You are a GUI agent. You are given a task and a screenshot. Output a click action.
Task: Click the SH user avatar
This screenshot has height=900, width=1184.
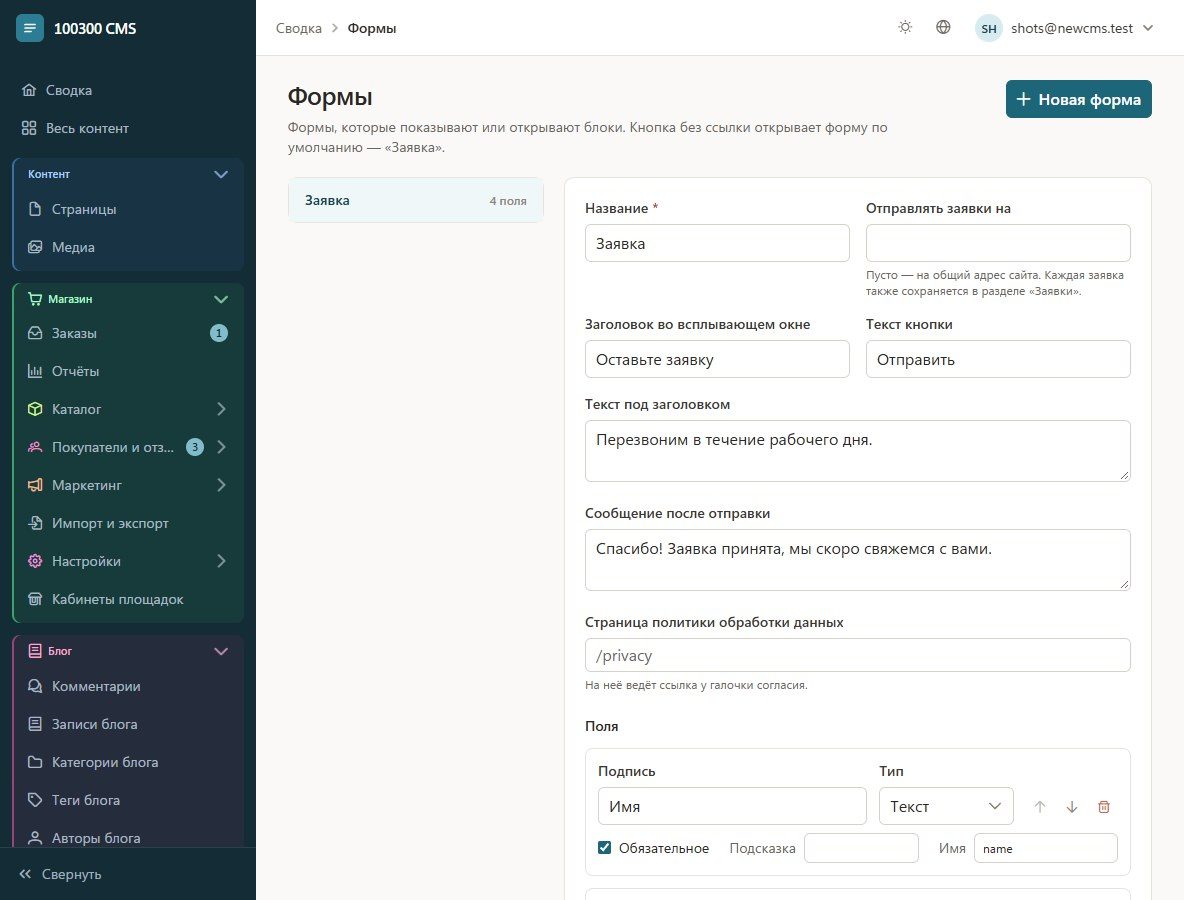click(x=988, y=28)
